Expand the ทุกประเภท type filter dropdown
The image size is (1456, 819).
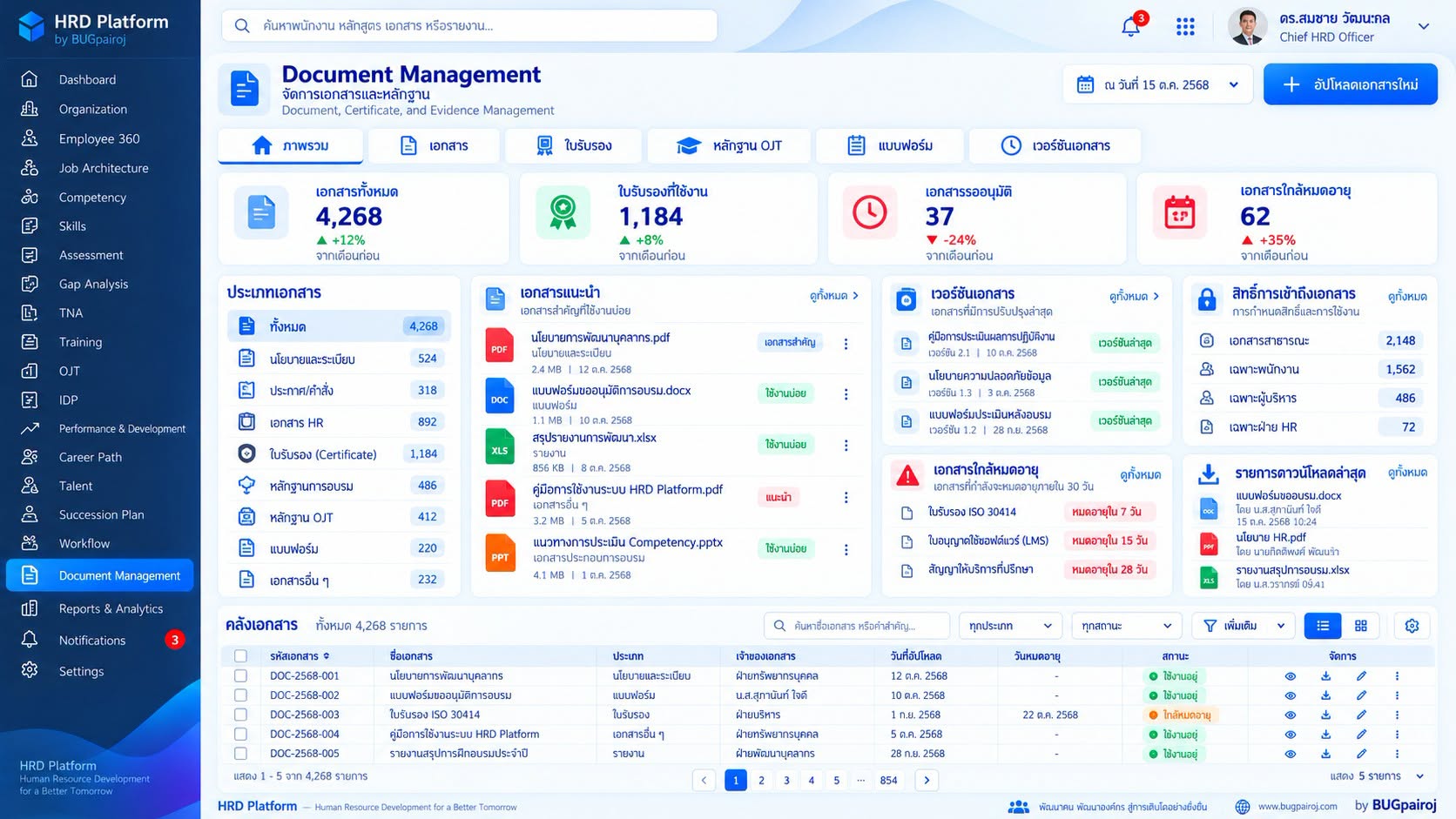point(1011,626)
